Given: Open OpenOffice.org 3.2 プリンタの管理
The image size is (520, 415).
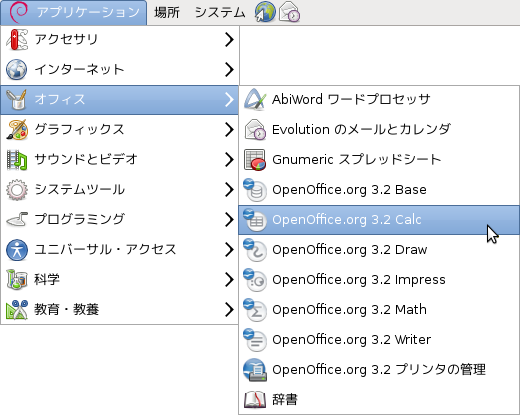Looking at the screenshot, I should (379, 369).
